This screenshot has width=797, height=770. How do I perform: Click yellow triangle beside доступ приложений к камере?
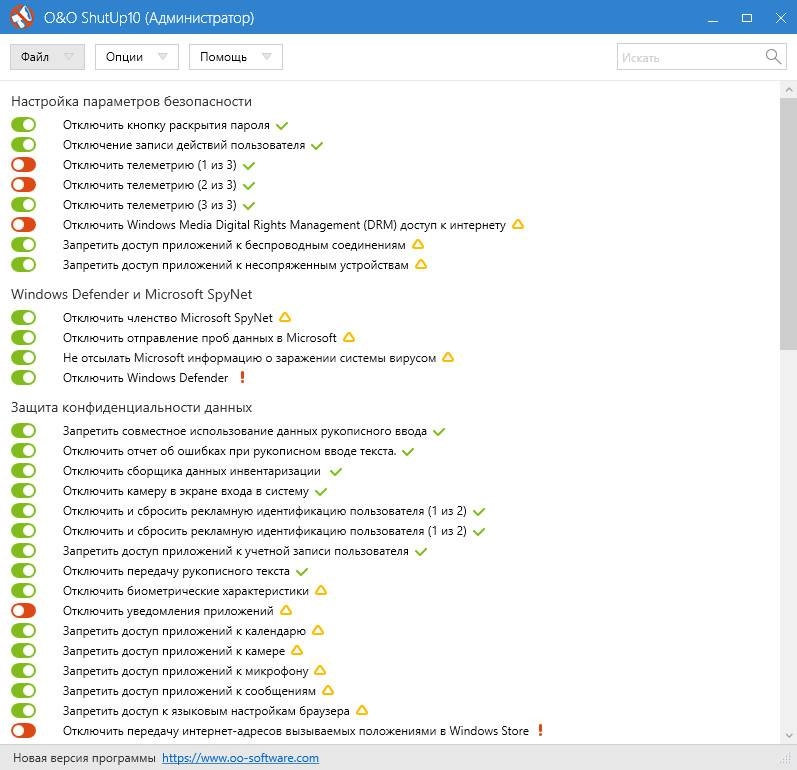click(x=297, y=651)
